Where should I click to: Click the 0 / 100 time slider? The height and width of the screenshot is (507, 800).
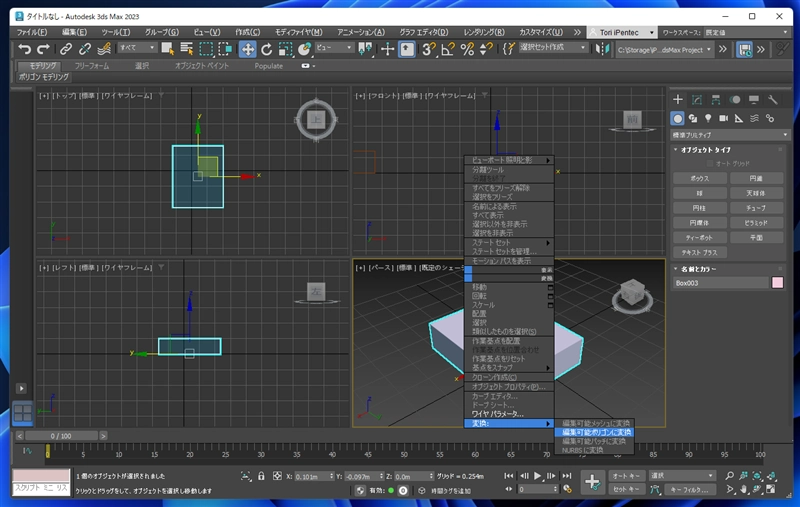[61, 436]
